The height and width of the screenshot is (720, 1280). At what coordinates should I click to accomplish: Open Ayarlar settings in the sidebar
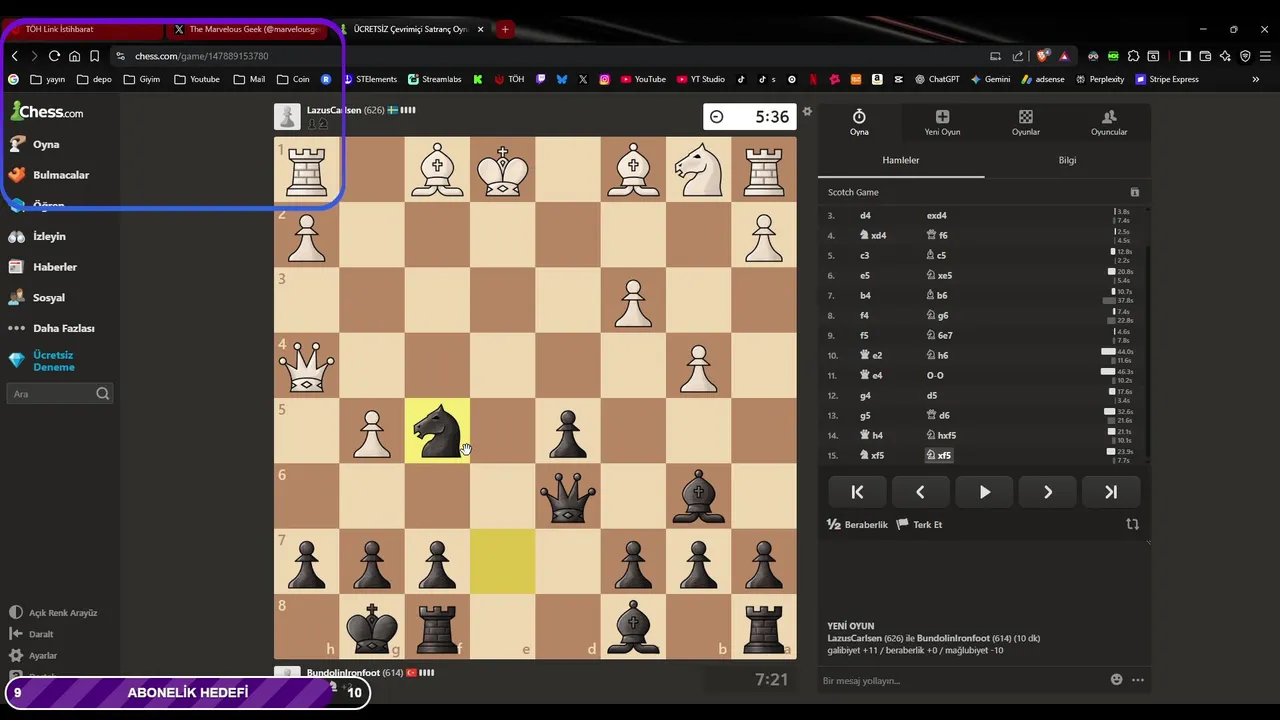(x=33, y=656)
